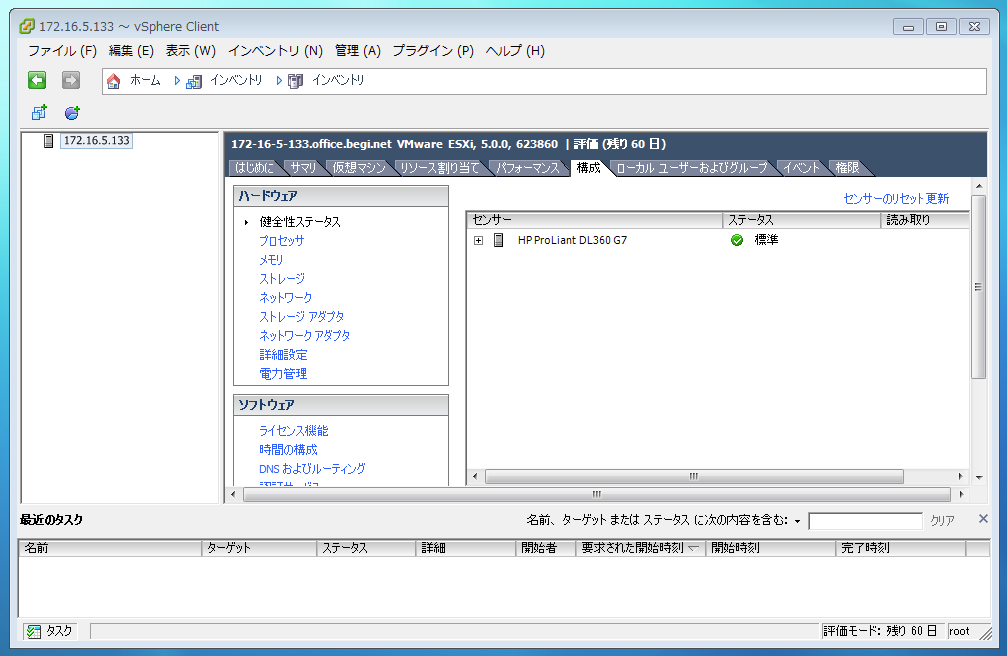Open the task filter criteria dropdown arrow

[x=797, y=521]
